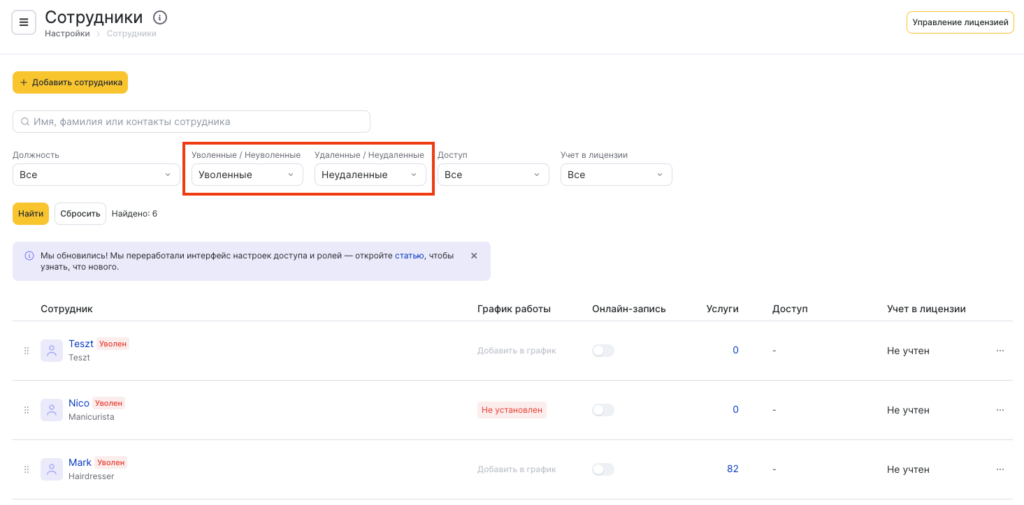The width and height of the screenshot is (1024, 505).
Task: Click drag handle for Teszt row
Action: pos(27,351)
